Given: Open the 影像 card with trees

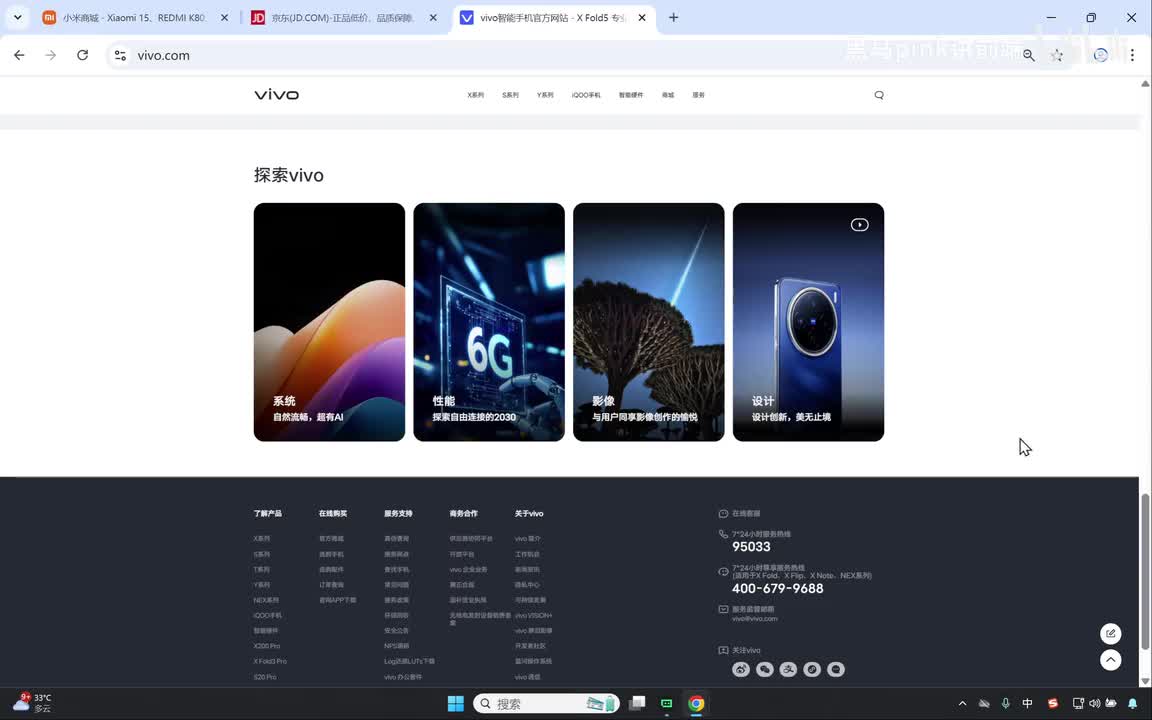Looking at the screenshot, I should point(649,322).
